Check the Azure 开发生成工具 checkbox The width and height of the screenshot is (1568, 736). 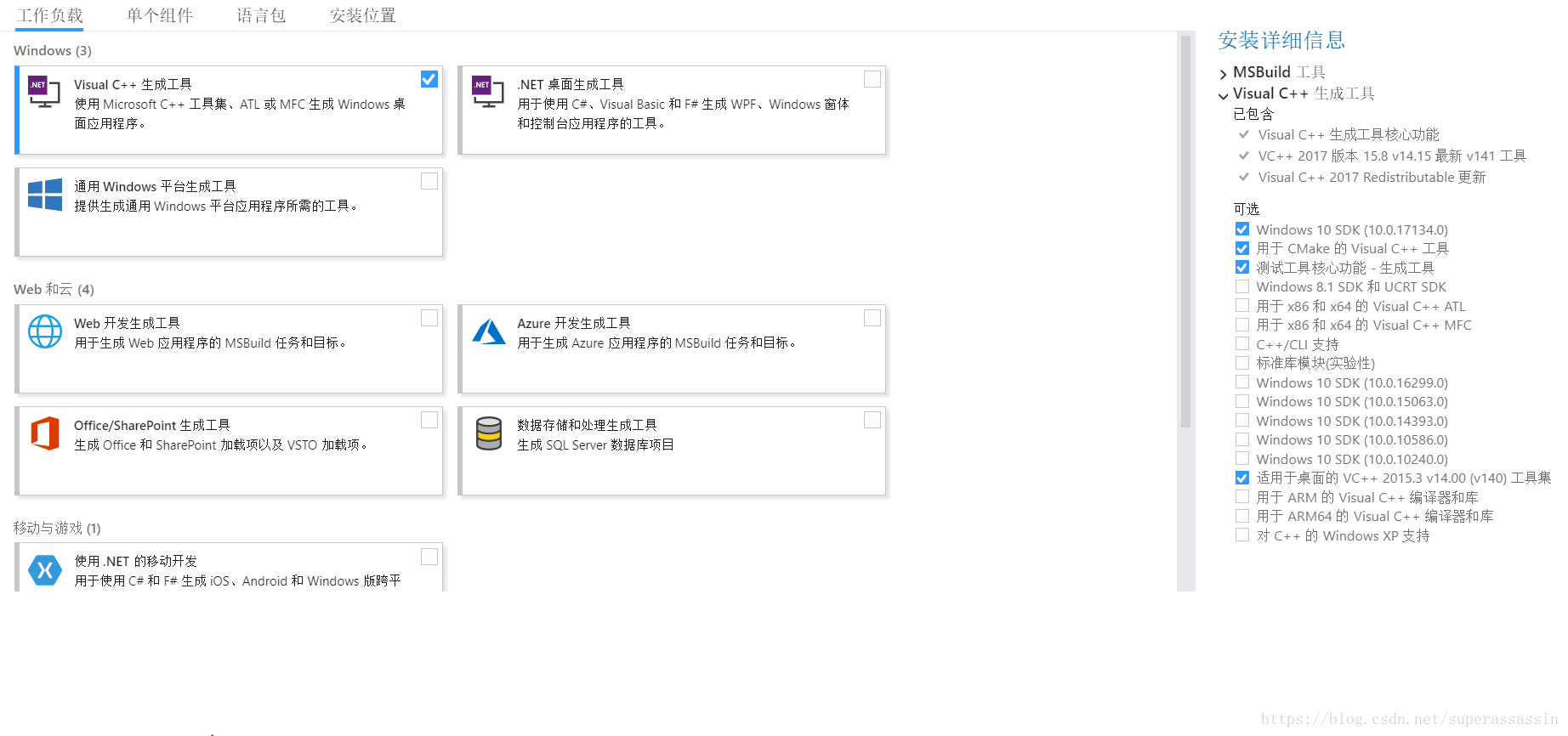[872, 318]
